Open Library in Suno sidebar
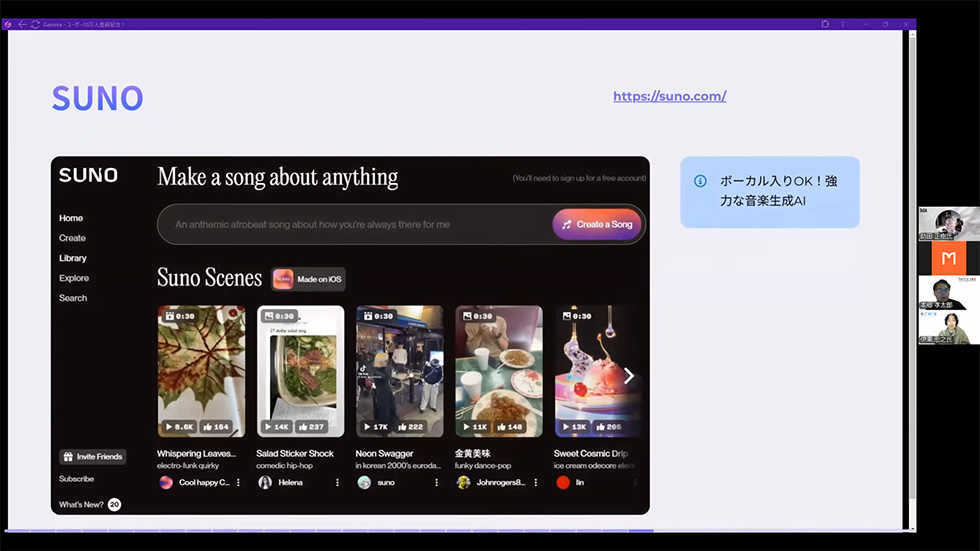 point(72,258)
